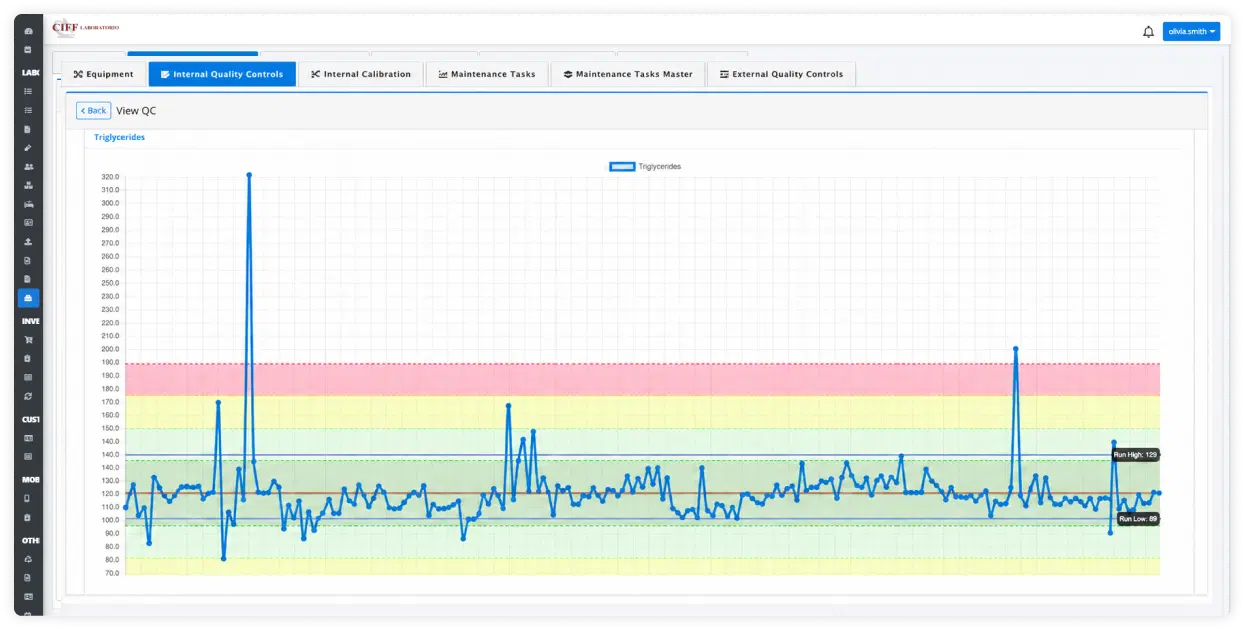Click the LABO sidebar section header
This screenshot has height=630, width=1245.
30,73
